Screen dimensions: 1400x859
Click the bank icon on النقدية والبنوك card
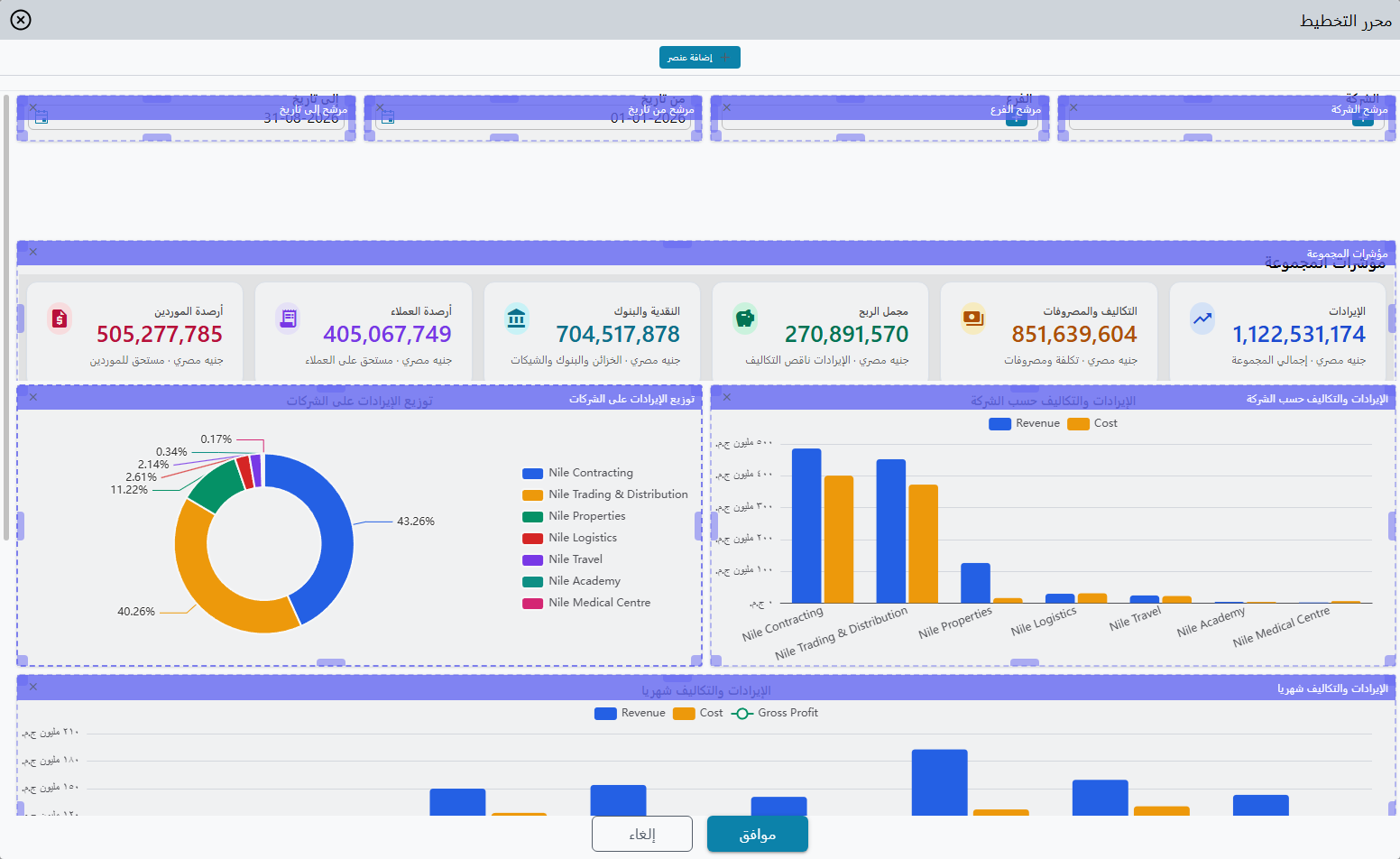point(517,319)
